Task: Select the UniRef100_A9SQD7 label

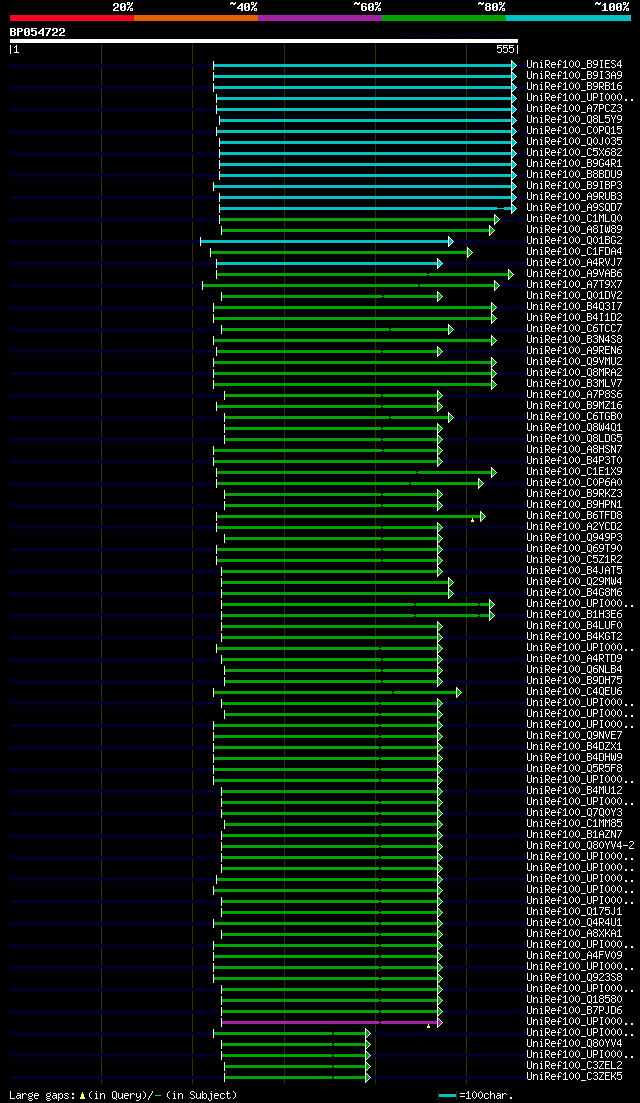Action: coord(574,208)
